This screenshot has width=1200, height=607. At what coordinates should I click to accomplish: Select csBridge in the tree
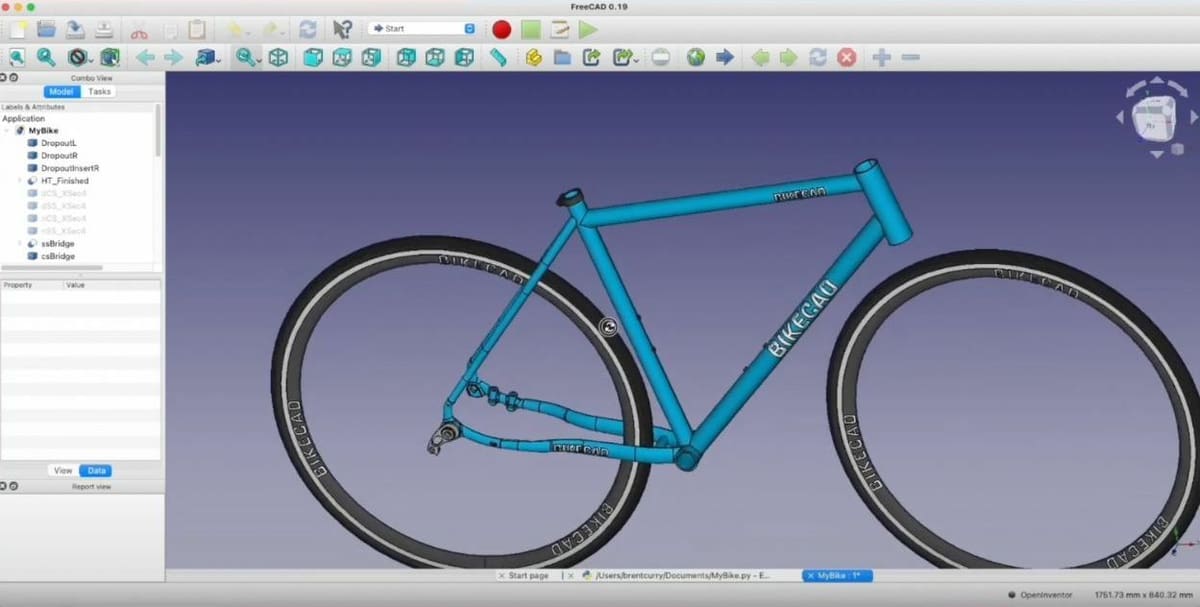point(57,256)
